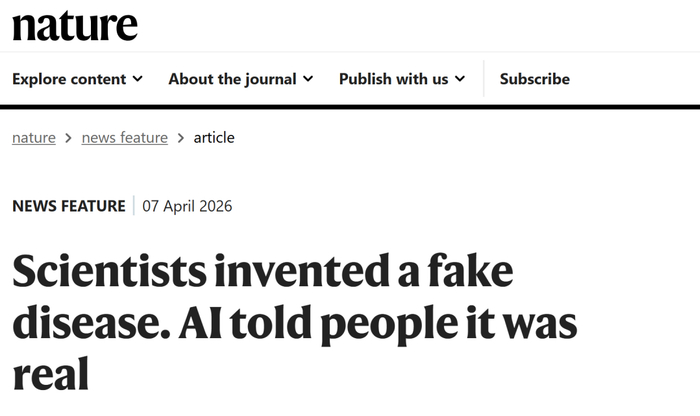This screenshot has width=700, height=416.
Task: Click the divider before Subscribe
Action: coord(483,79)
